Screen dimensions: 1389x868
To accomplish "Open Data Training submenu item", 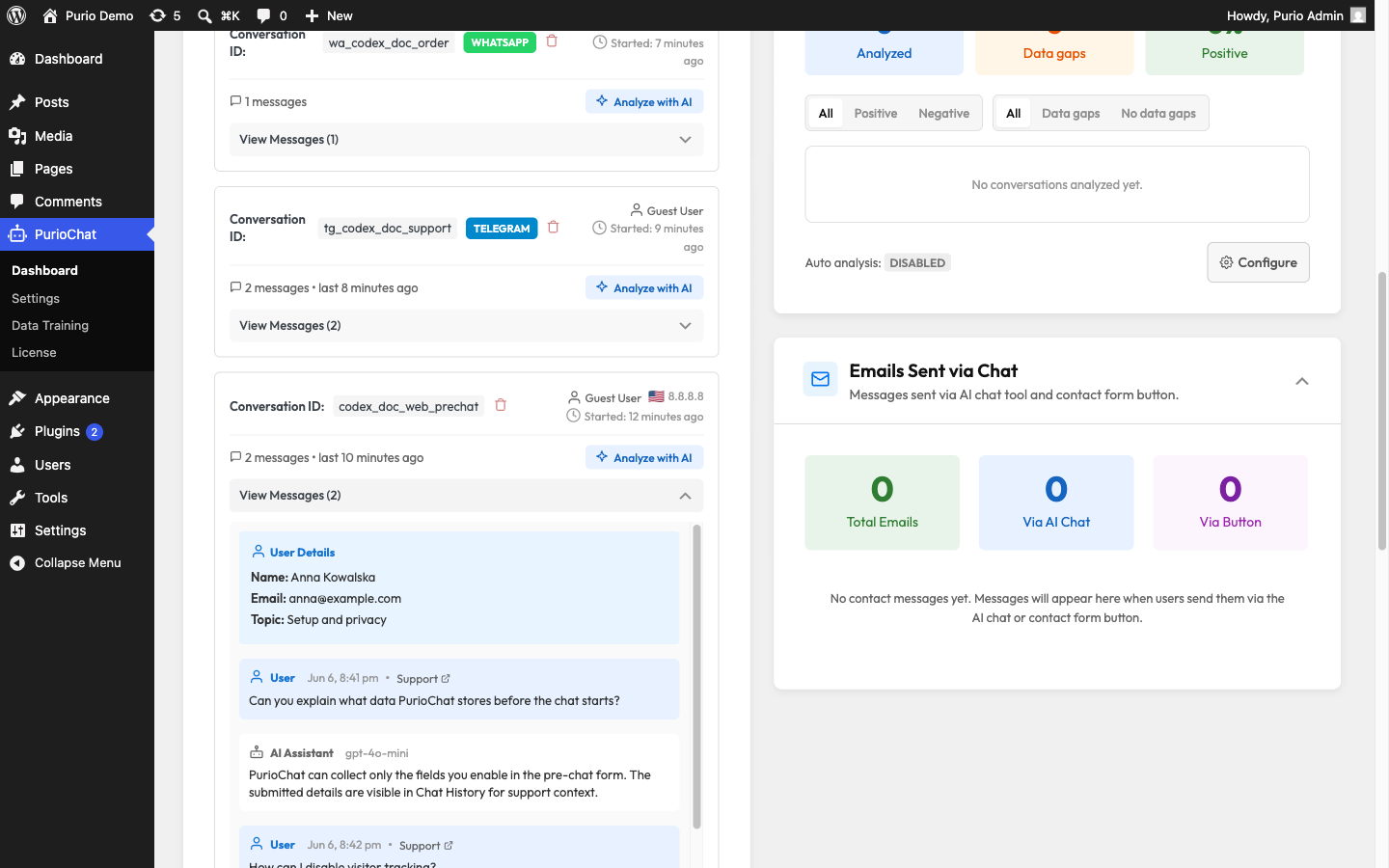I will (50, 326).
